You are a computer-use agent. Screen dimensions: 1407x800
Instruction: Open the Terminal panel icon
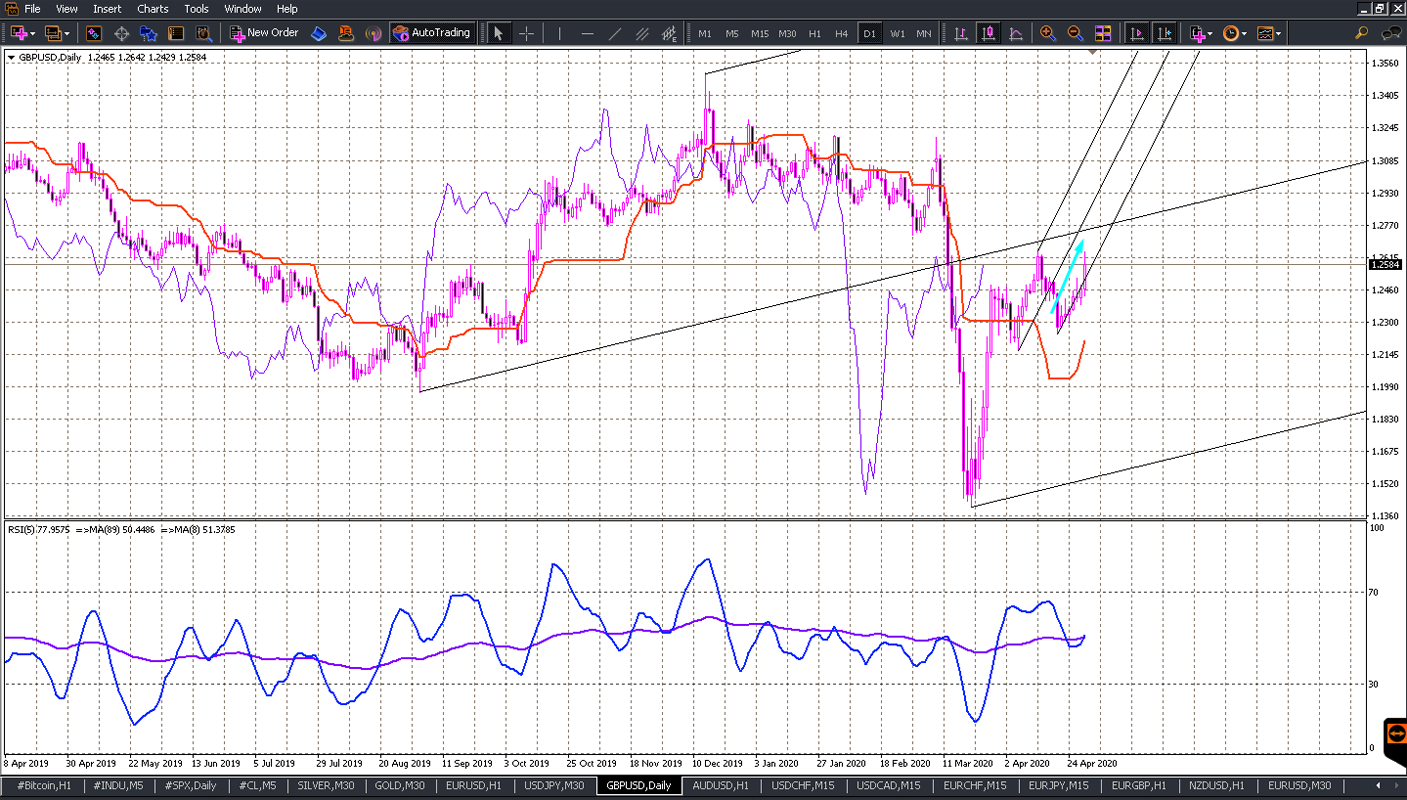coord(176,33)
